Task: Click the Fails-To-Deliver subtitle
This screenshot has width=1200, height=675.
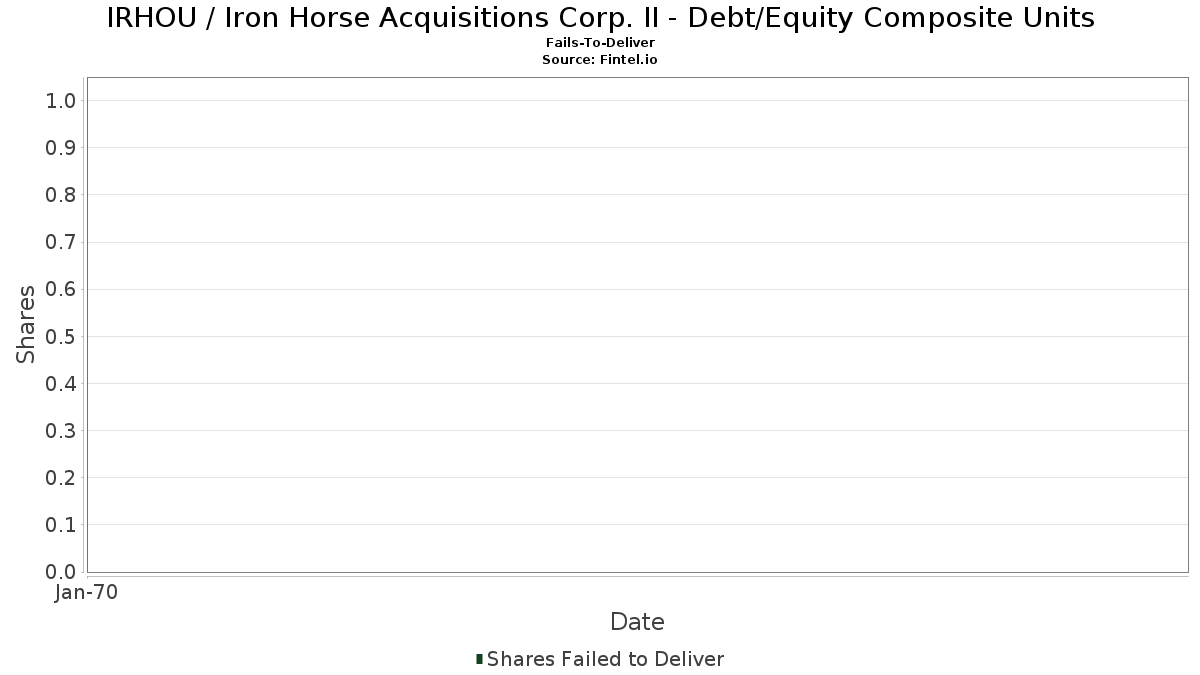Action: tap(600, 43)
